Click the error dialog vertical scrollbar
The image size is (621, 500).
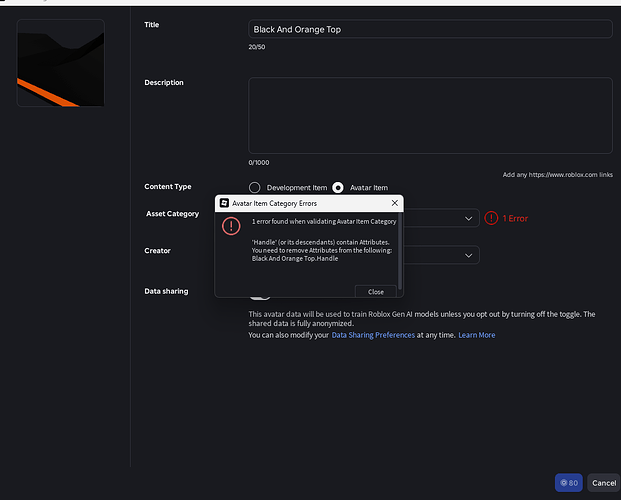point(400,250)
